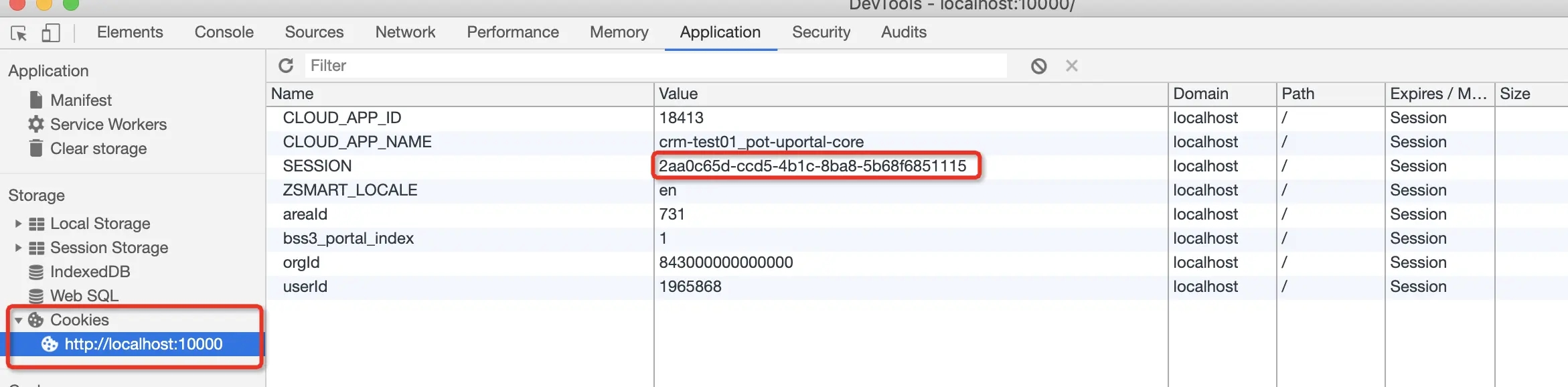The image size is (1568, 387).
Task: Sort by the Value column header
Action: (x=911, y=94)
